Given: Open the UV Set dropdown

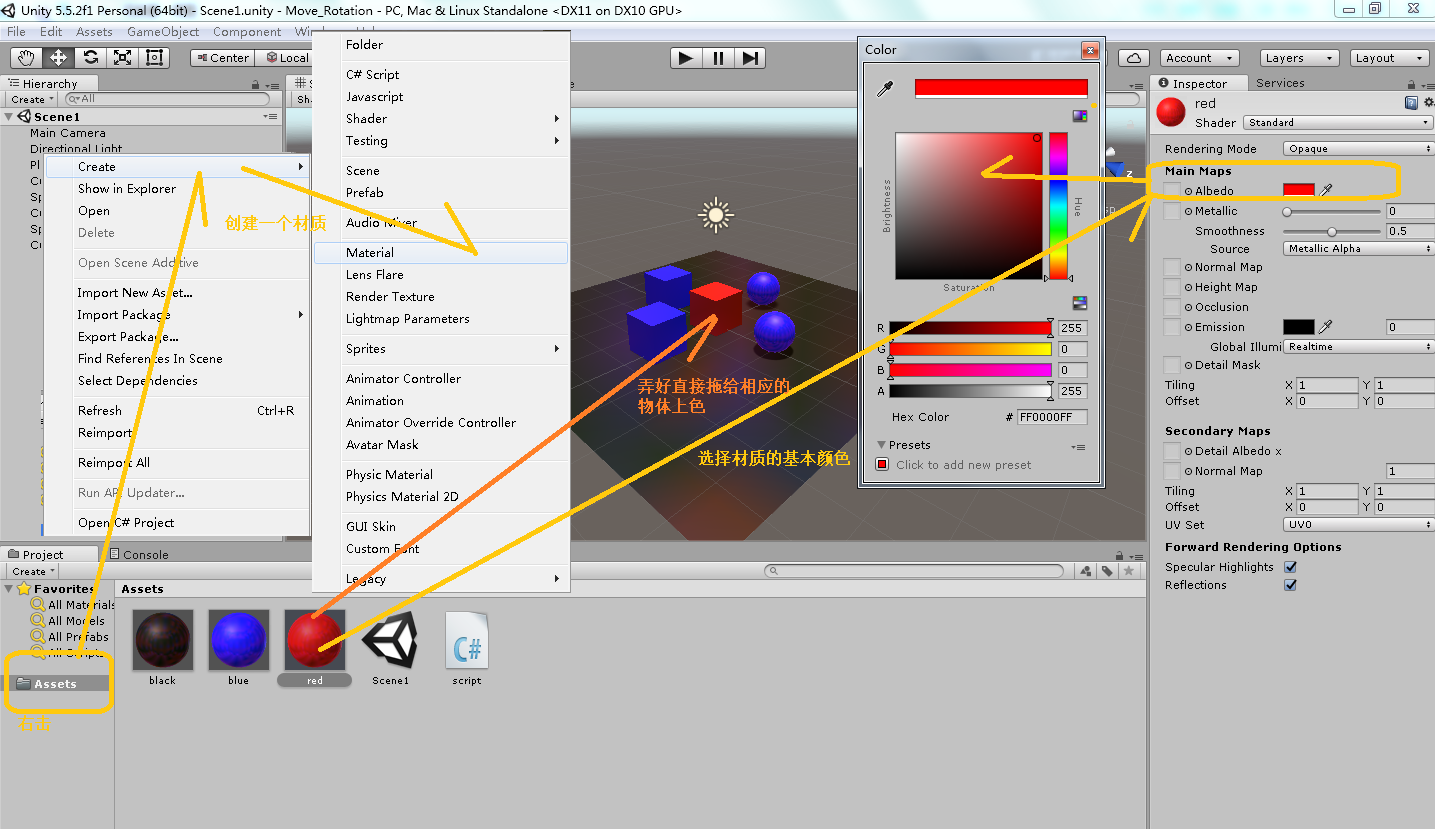Looking at the screenshot, I should click(1358, 525).
